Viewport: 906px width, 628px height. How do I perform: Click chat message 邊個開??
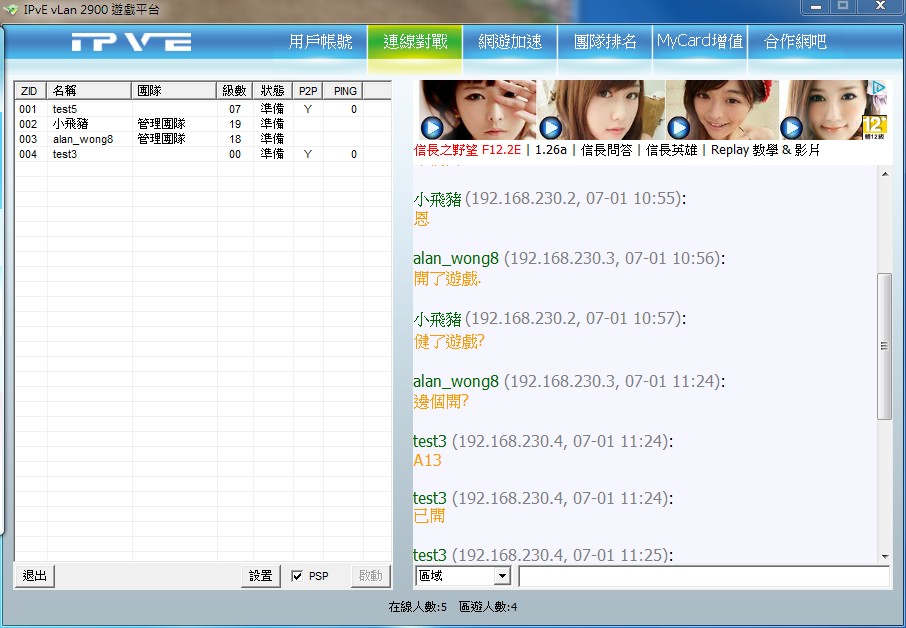point(441,402)
